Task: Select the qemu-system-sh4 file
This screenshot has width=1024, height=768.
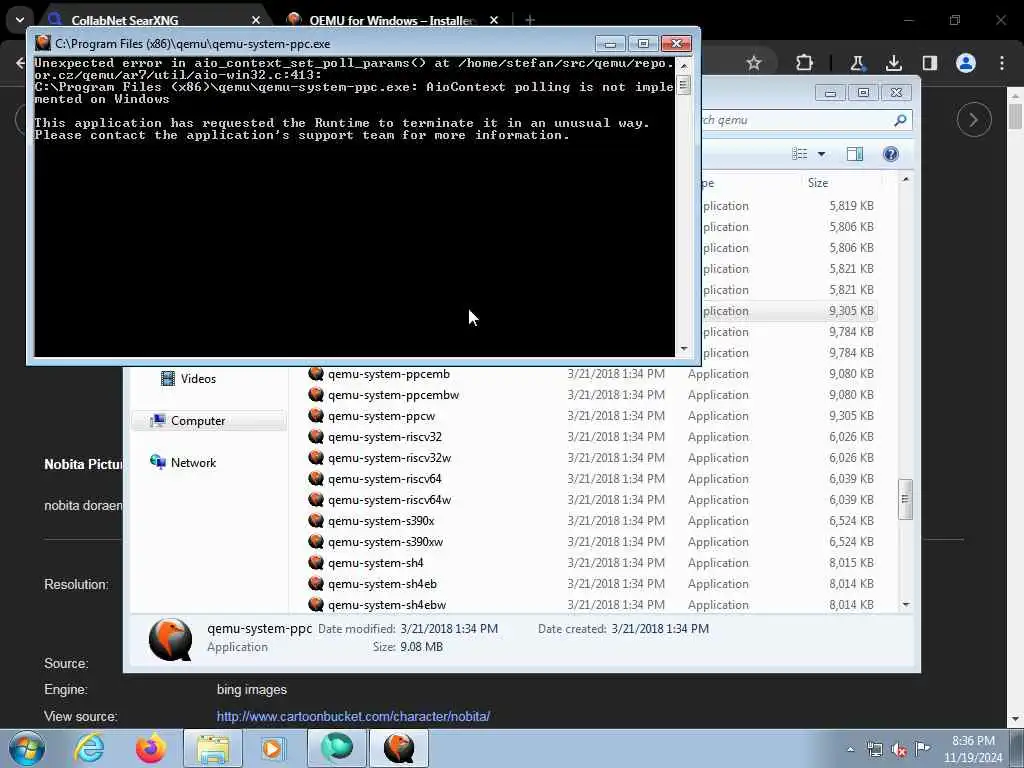Action: tap(376, 562)
